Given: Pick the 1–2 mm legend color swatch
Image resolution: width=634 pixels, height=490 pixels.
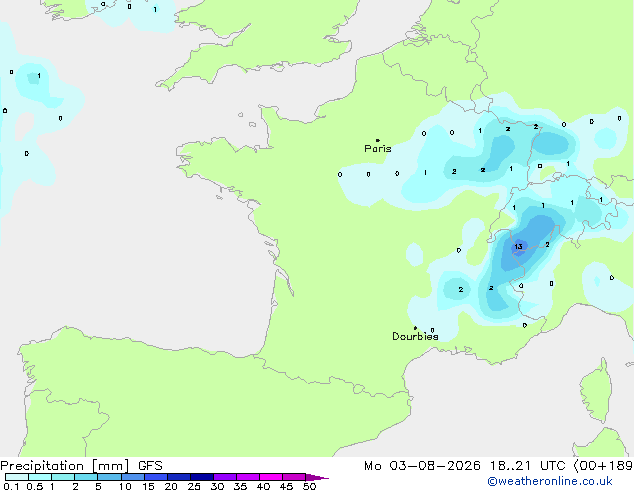Looking at the screenshot, I should tap(63, 477).
